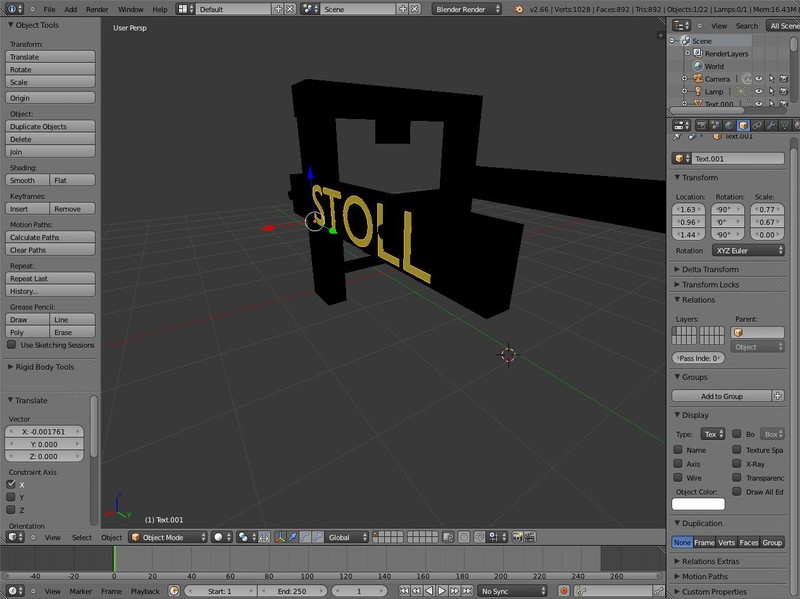Toggle the snap magnet icon
This screenshot has height=599, width=800.
pyautogui.click(x=480, y=537)
